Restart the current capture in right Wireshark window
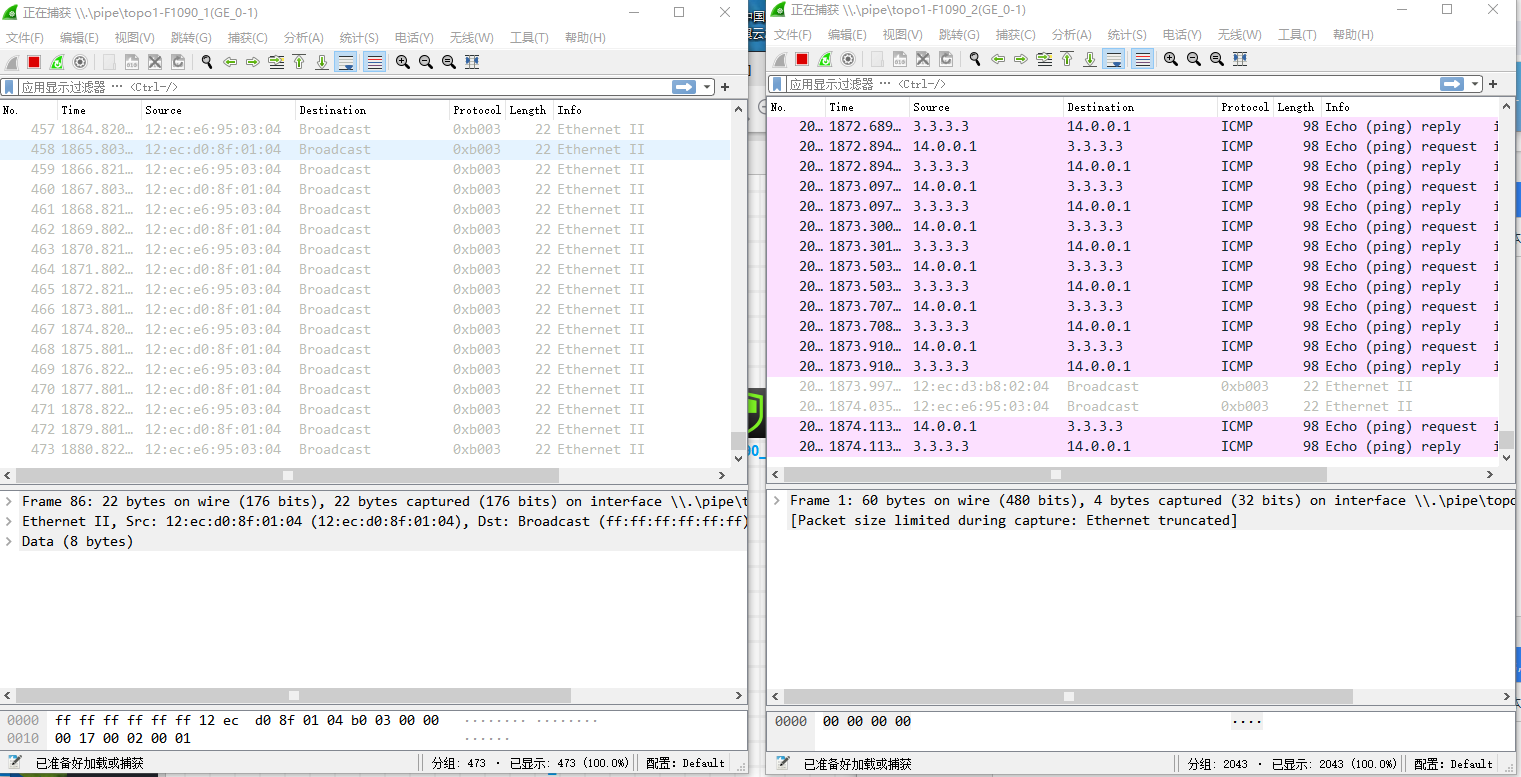The height and width of the screenshot is (777, 1521). click(825, 59)
